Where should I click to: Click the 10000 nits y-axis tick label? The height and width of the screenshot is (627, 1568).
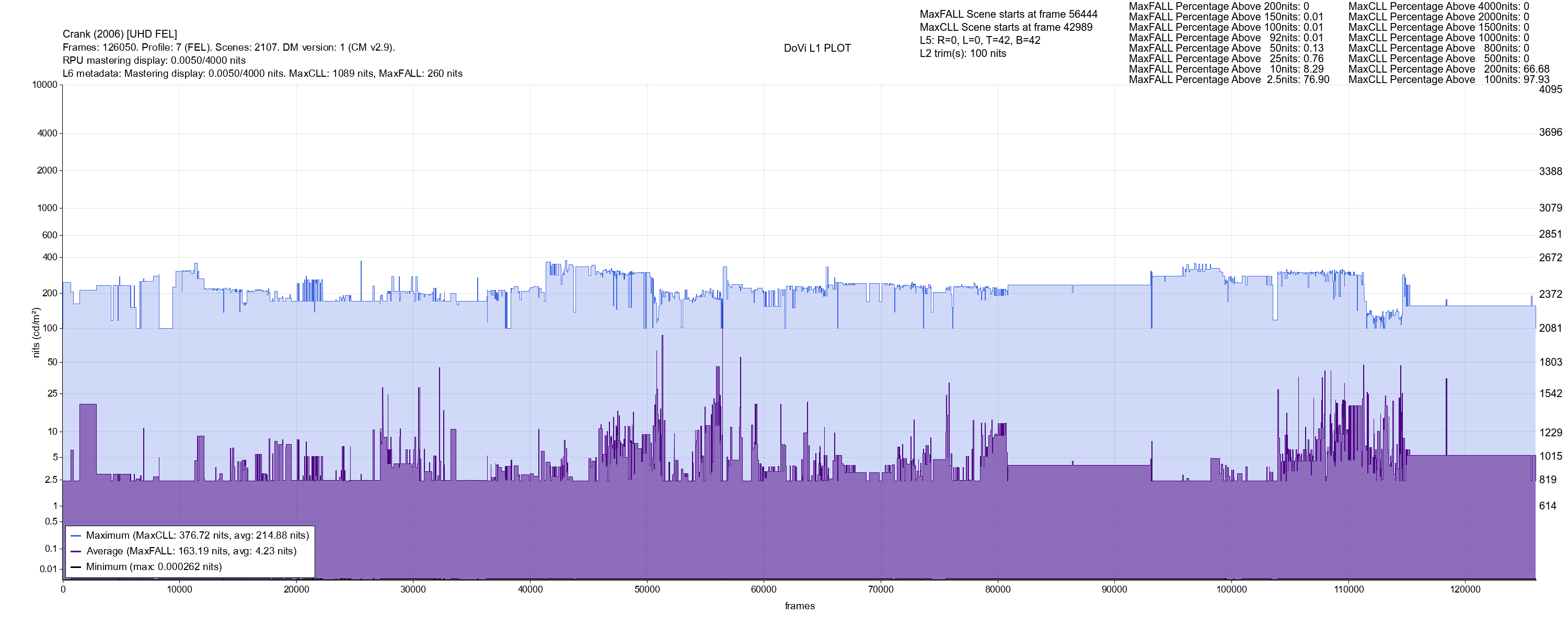45,85
